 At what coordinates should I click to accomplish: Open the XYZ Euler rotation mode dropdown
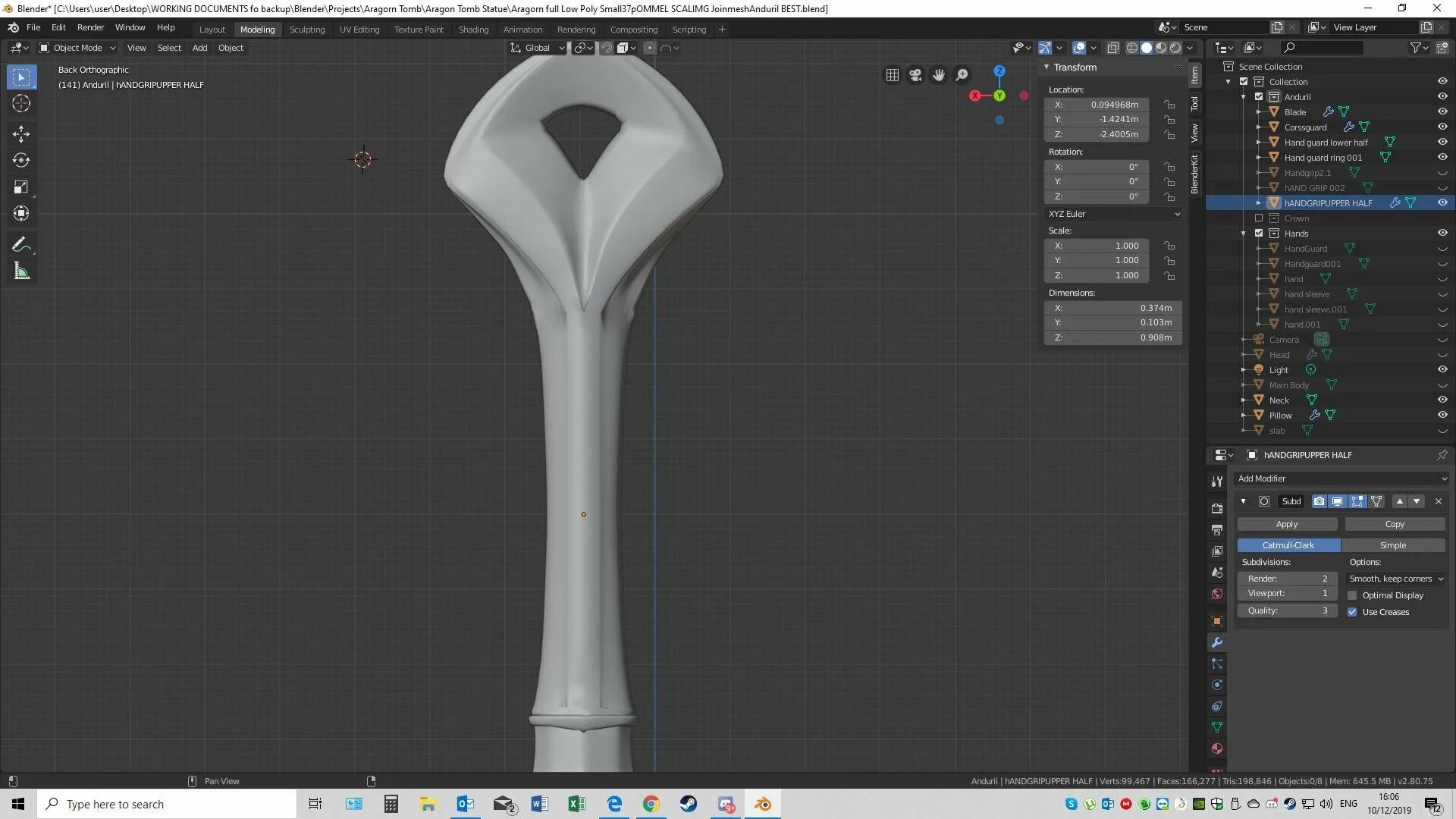pos(1112,214)
